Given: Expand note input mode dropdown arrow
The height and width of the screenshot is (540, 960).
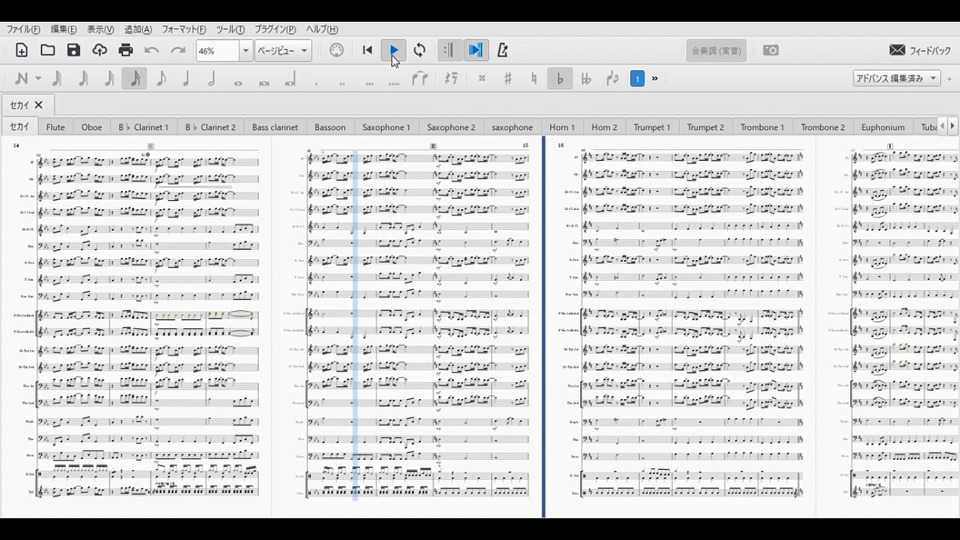Looking at the screenshot, I should pos(38,78).
